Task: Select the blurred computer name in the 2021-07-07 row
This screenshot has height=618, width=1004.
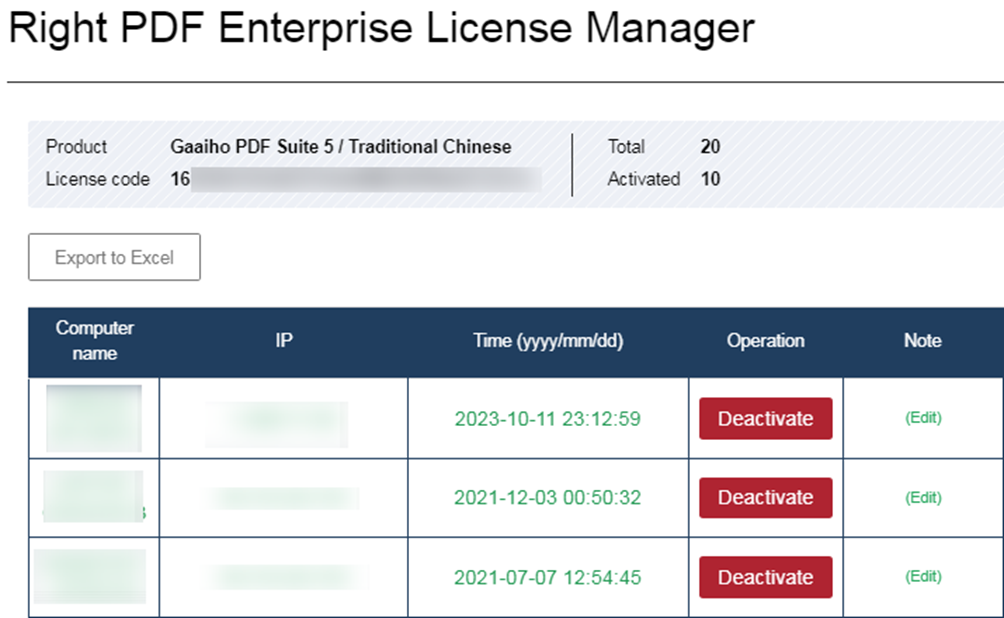Action: point(90,576)
